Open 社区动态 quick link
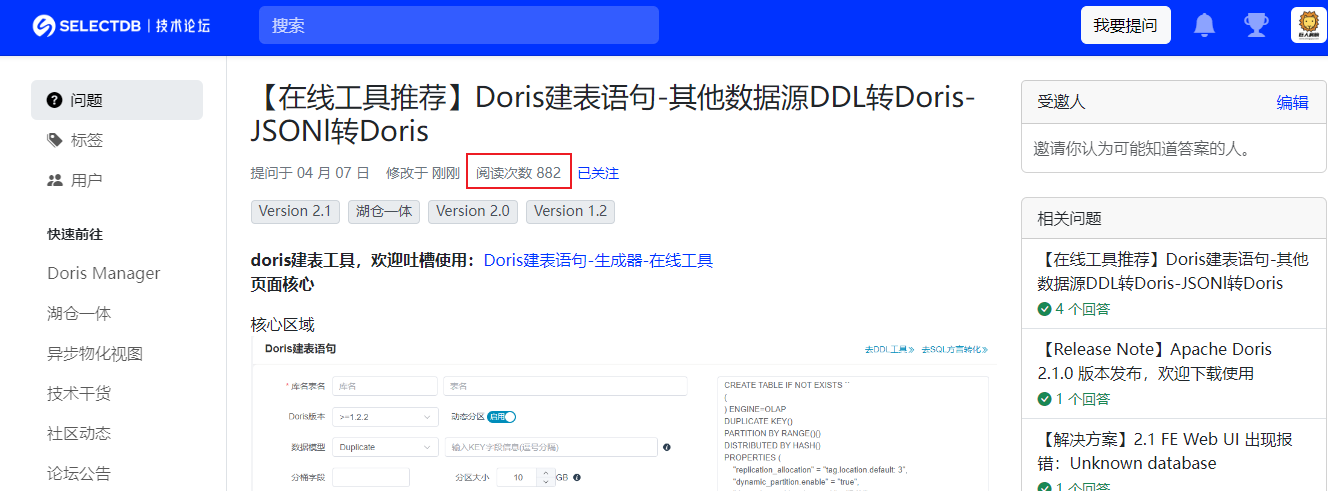Viewport: 1328px width, 491px height. (x=79, y=433)
